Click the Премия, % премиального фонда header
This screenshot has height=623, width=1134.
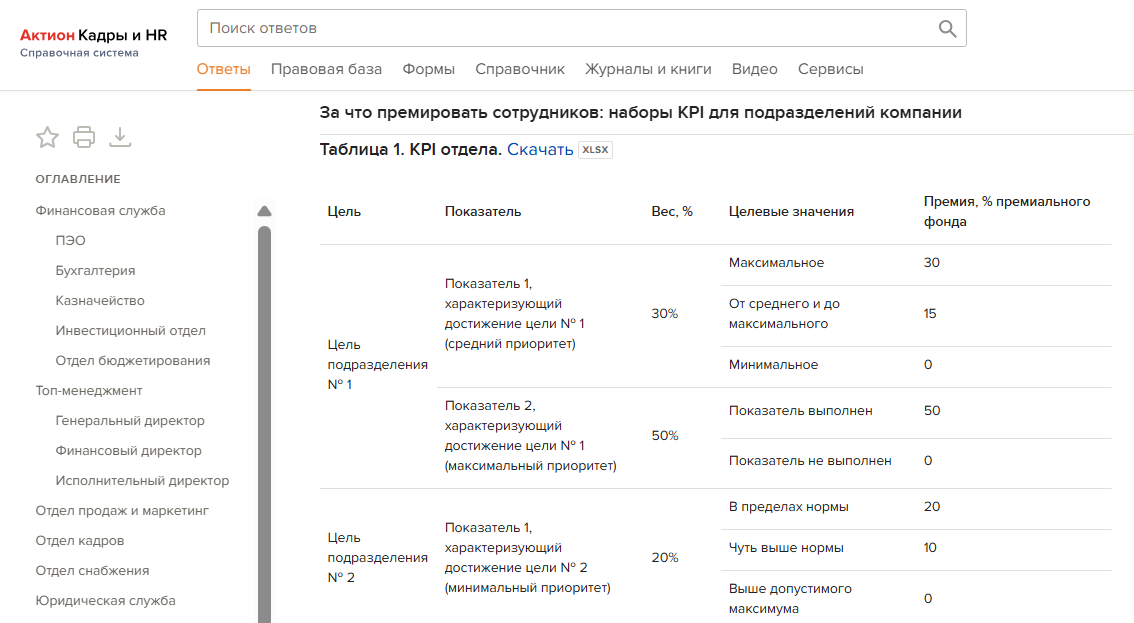point(1007,211)
